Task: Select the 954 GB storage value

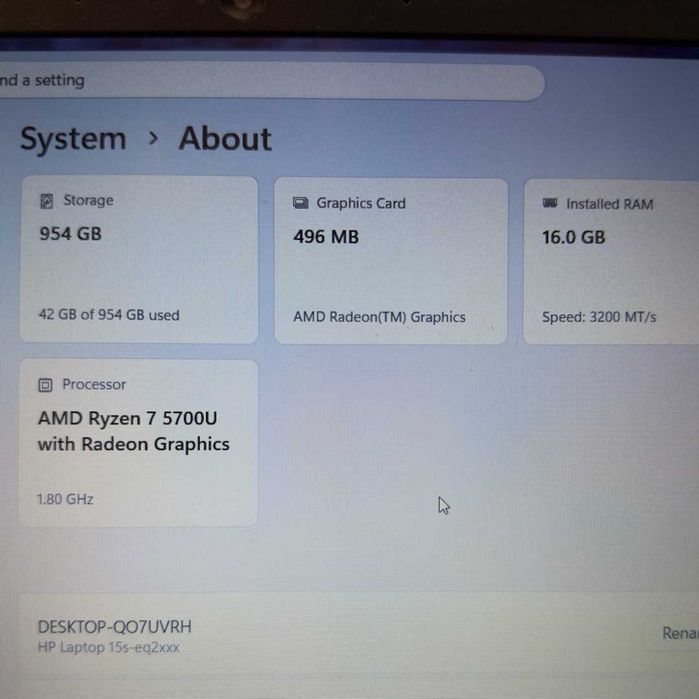Action: [70, 234]
